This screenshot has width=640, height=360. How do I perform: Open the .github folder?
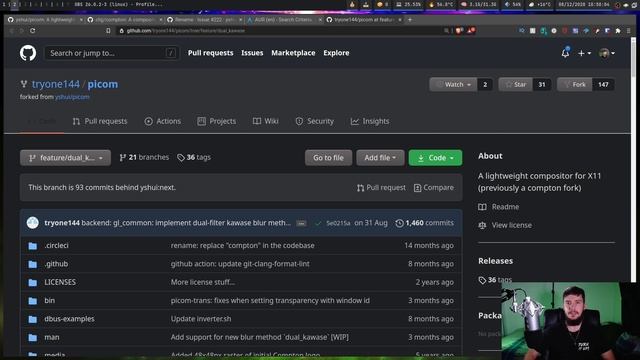coord(56,264)
